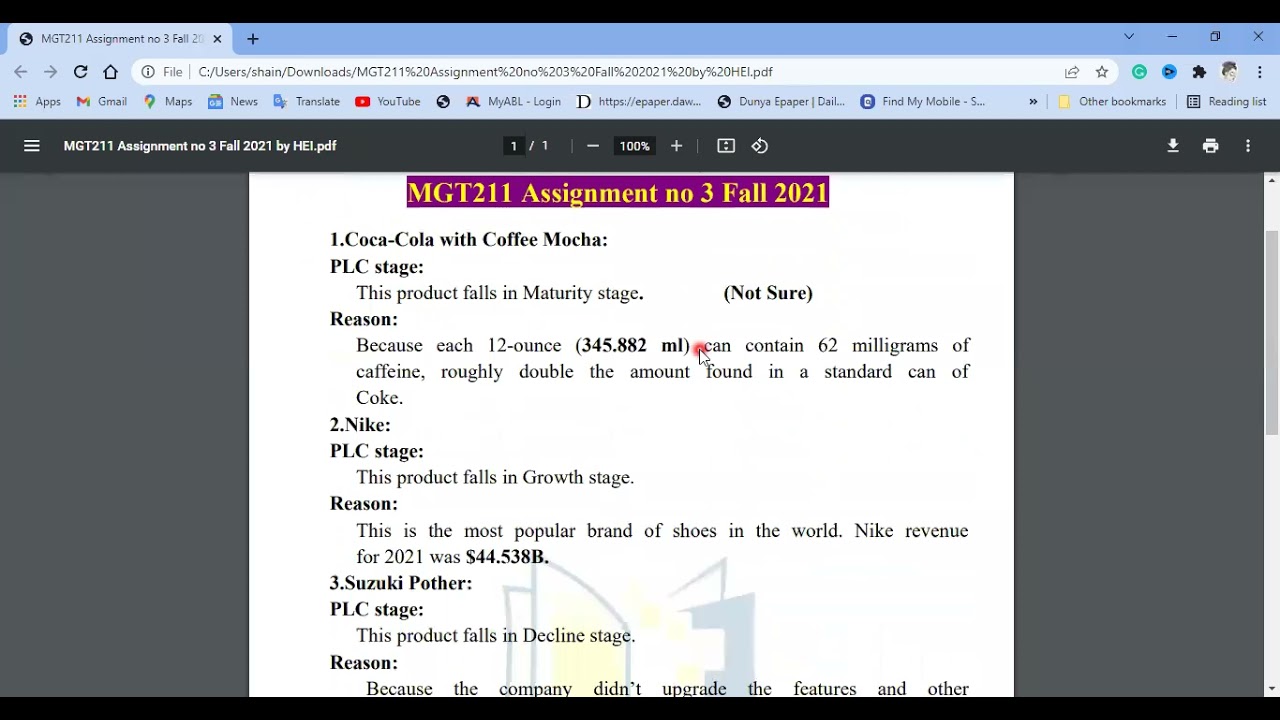1280x720 pixels.
Task: Share this page icon in address bar
Action: click(1072, 72)
